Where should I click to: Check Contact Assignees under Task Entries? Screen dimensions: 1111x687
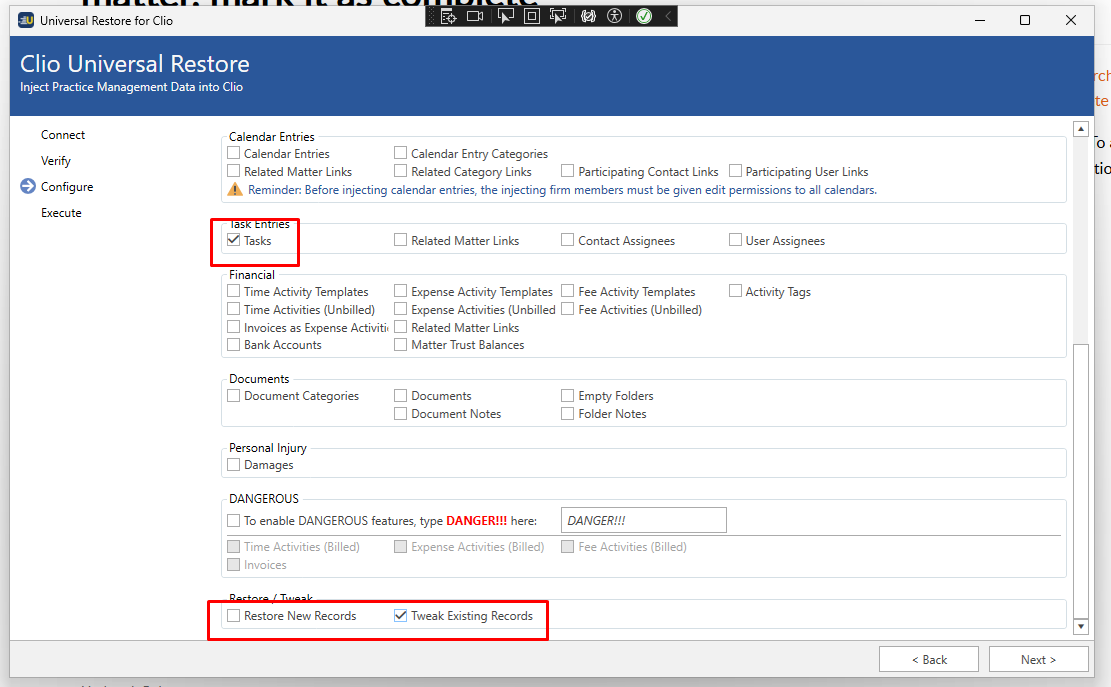click(568, 240)
